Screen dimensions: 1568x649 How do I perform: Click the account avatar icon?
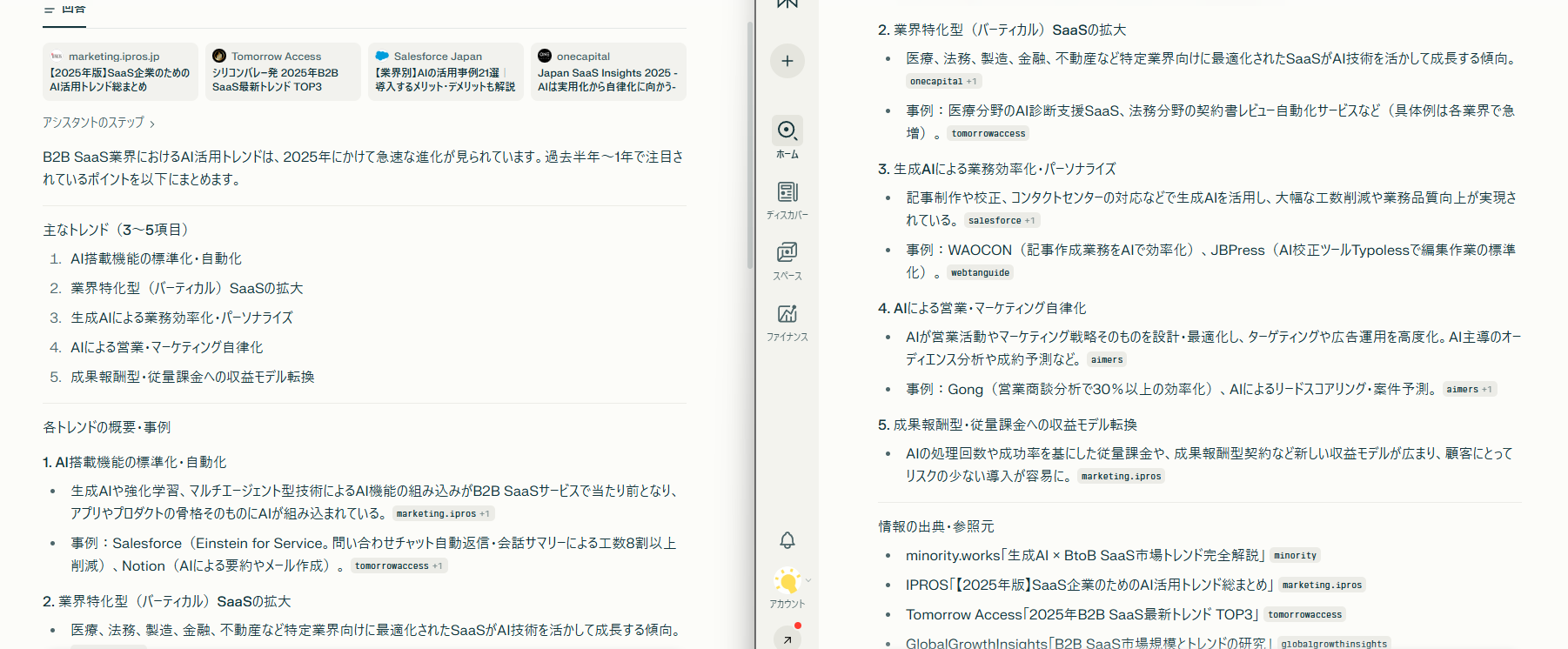[x=787, y=581]
